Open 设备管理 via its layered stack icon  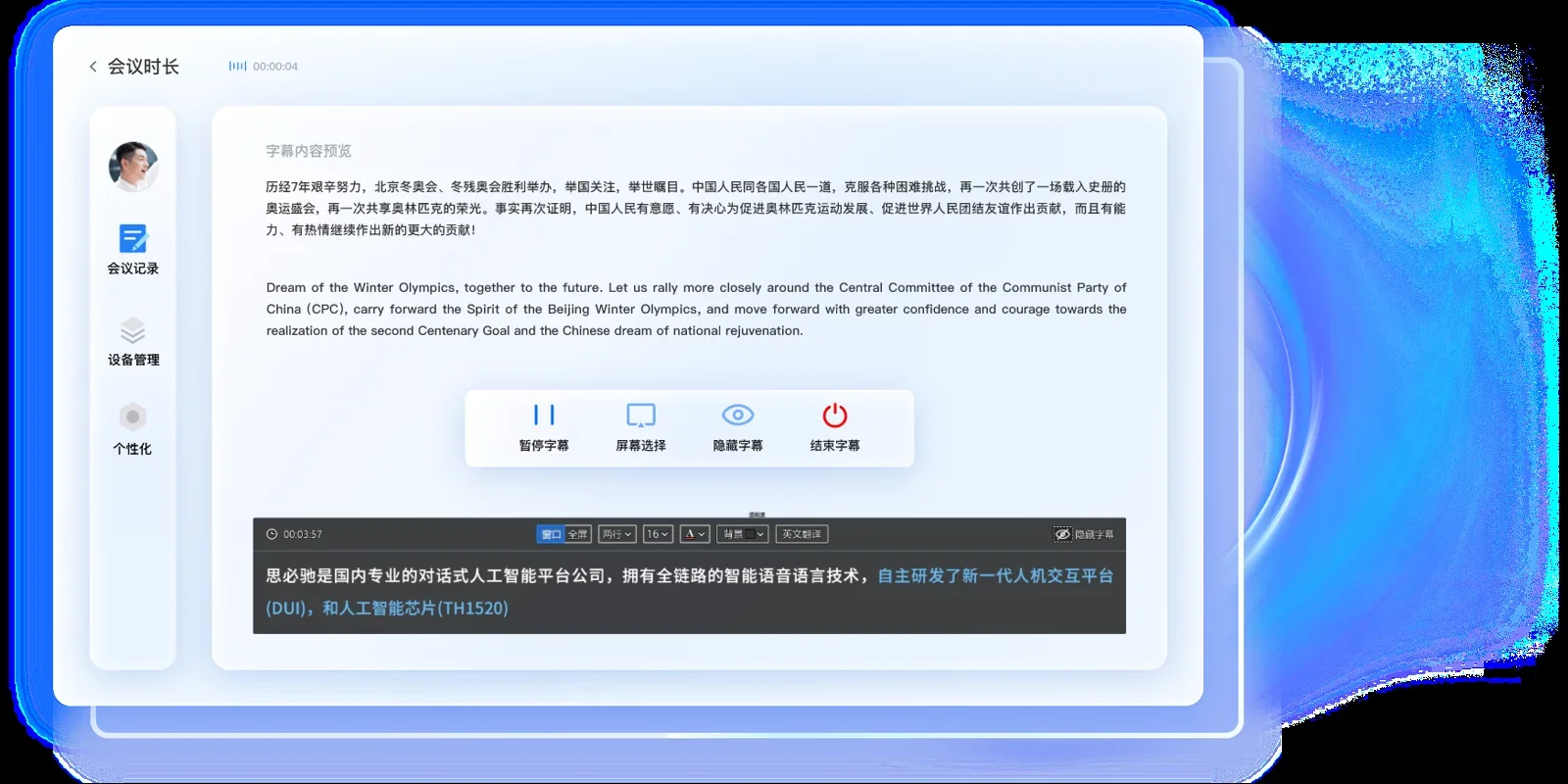[132, 329]
